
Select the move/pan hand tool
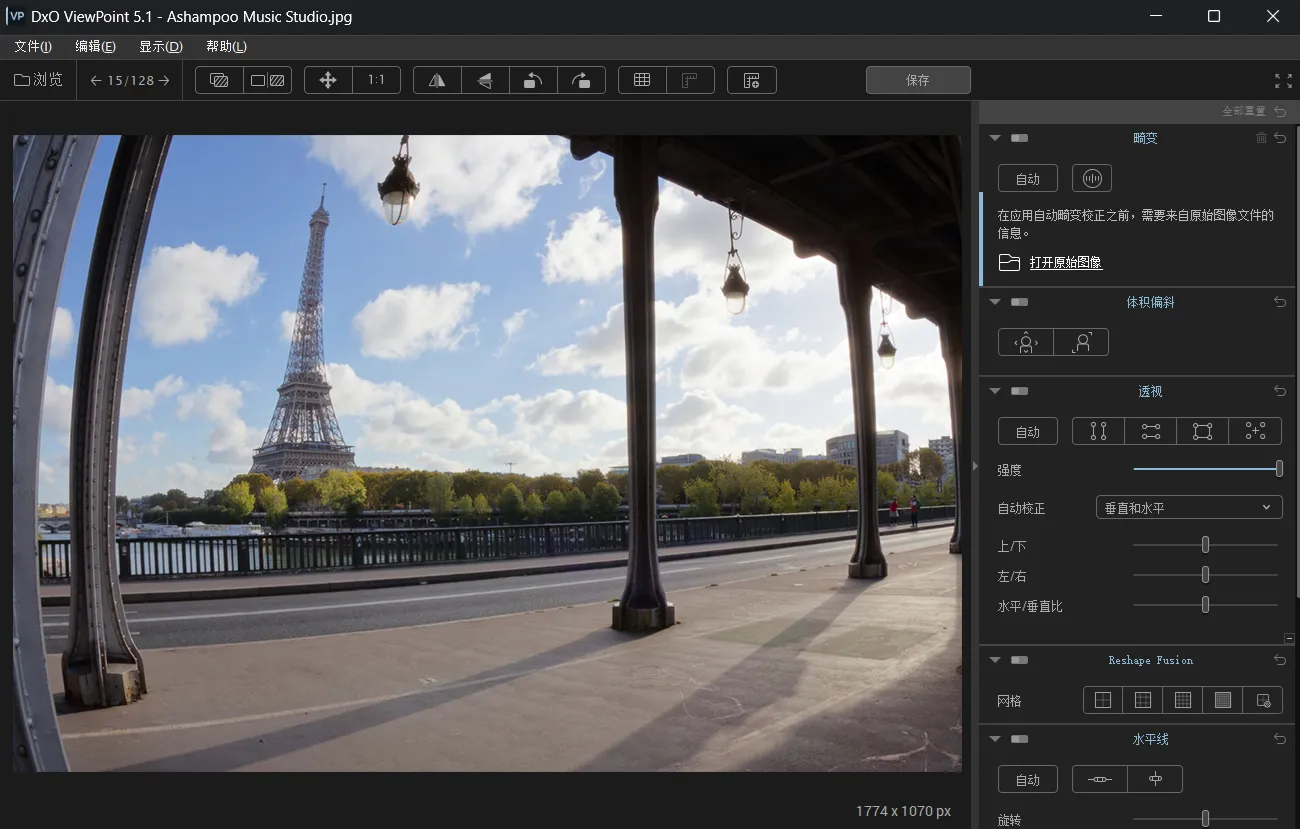click(328, 80)
